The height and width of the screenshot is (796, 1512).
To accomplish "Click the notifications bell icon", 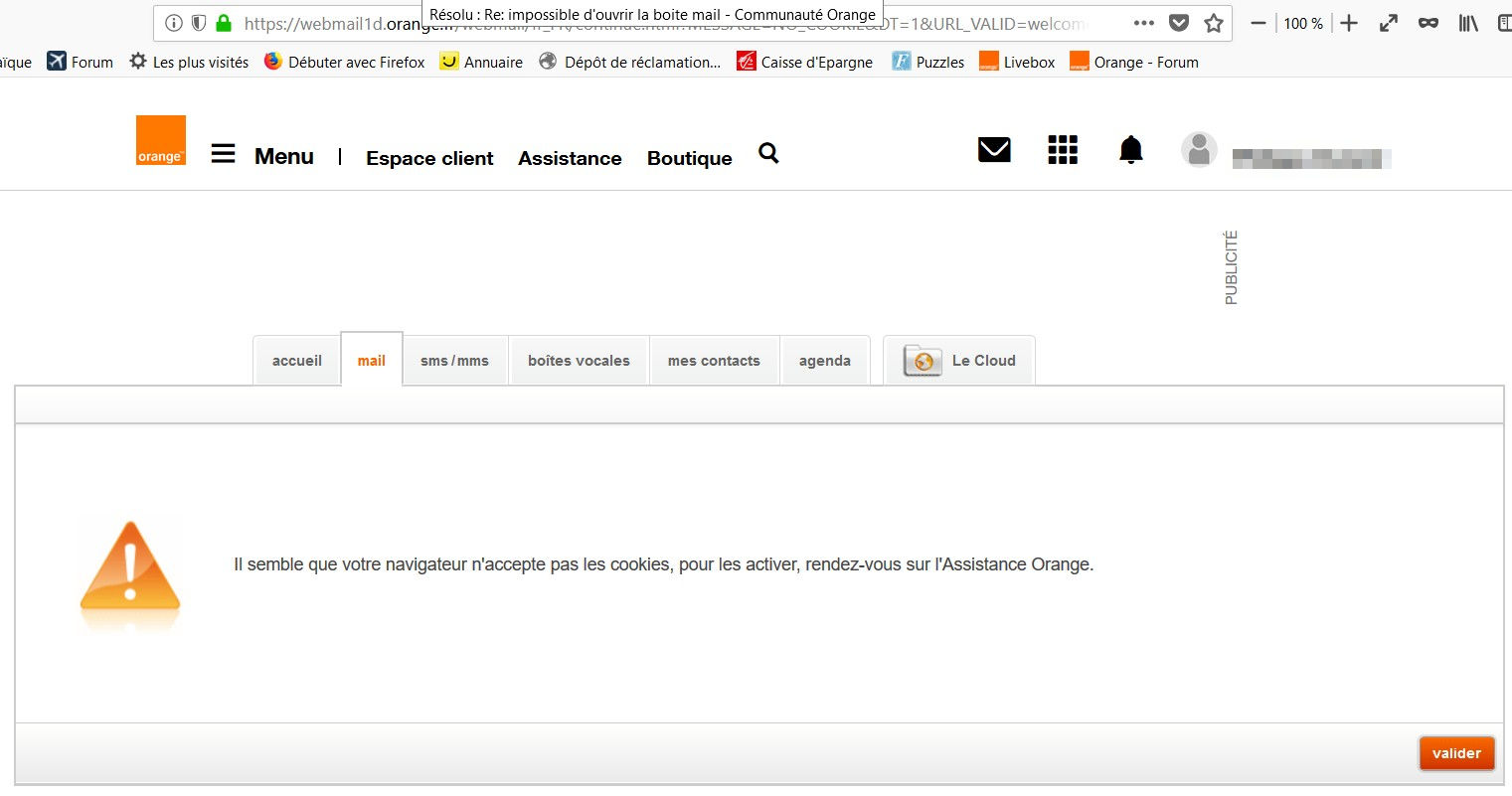I will tap(1130, 150).
